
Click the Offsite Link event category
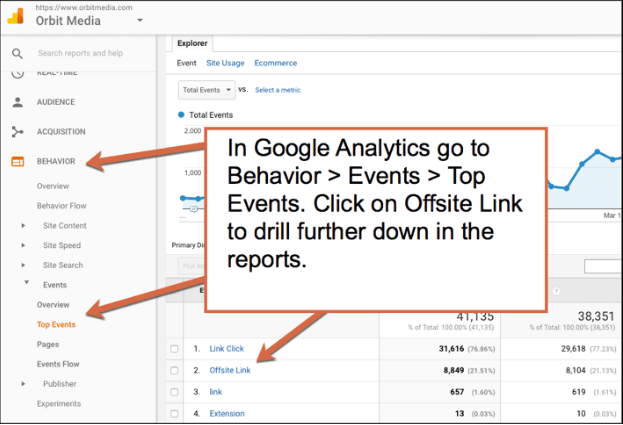pos(230,370)
